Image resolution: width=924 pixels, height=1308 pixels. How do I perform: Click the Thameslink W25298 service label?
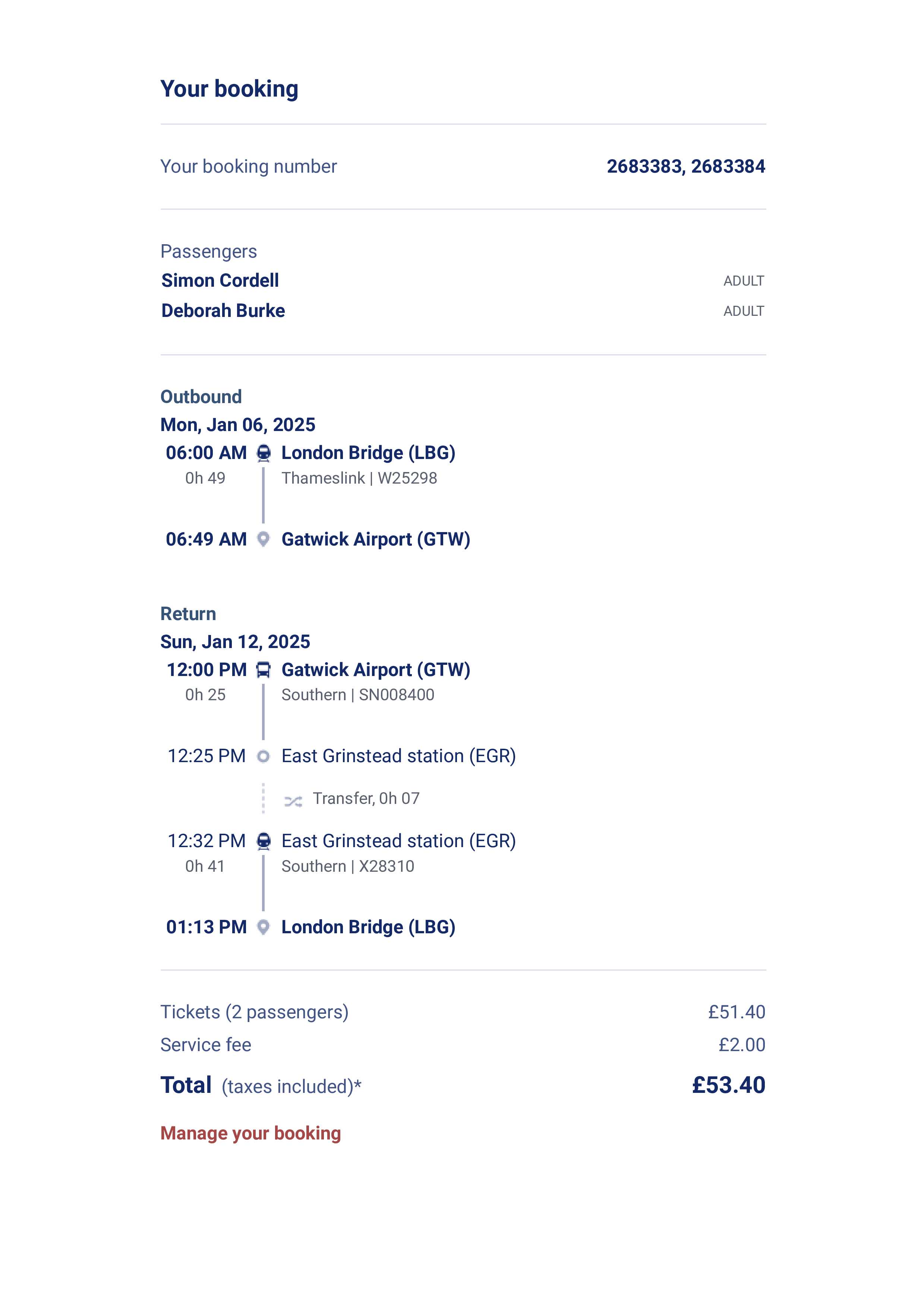coord(359,478)
